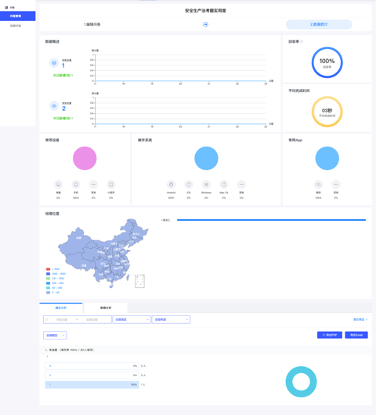Click the Windows icon under operating system
This screenshot has width=376, height=415.
click(x=206, y=184)
